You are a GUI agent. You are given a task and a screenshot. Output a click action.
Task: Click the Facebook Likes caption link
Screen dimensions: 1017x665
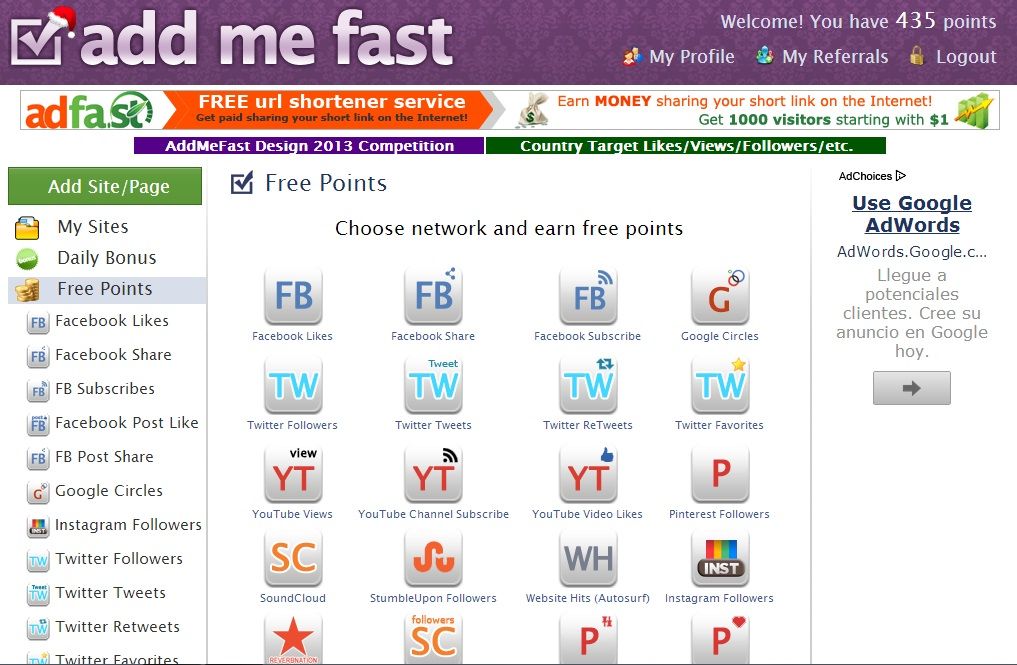[293, 336]
